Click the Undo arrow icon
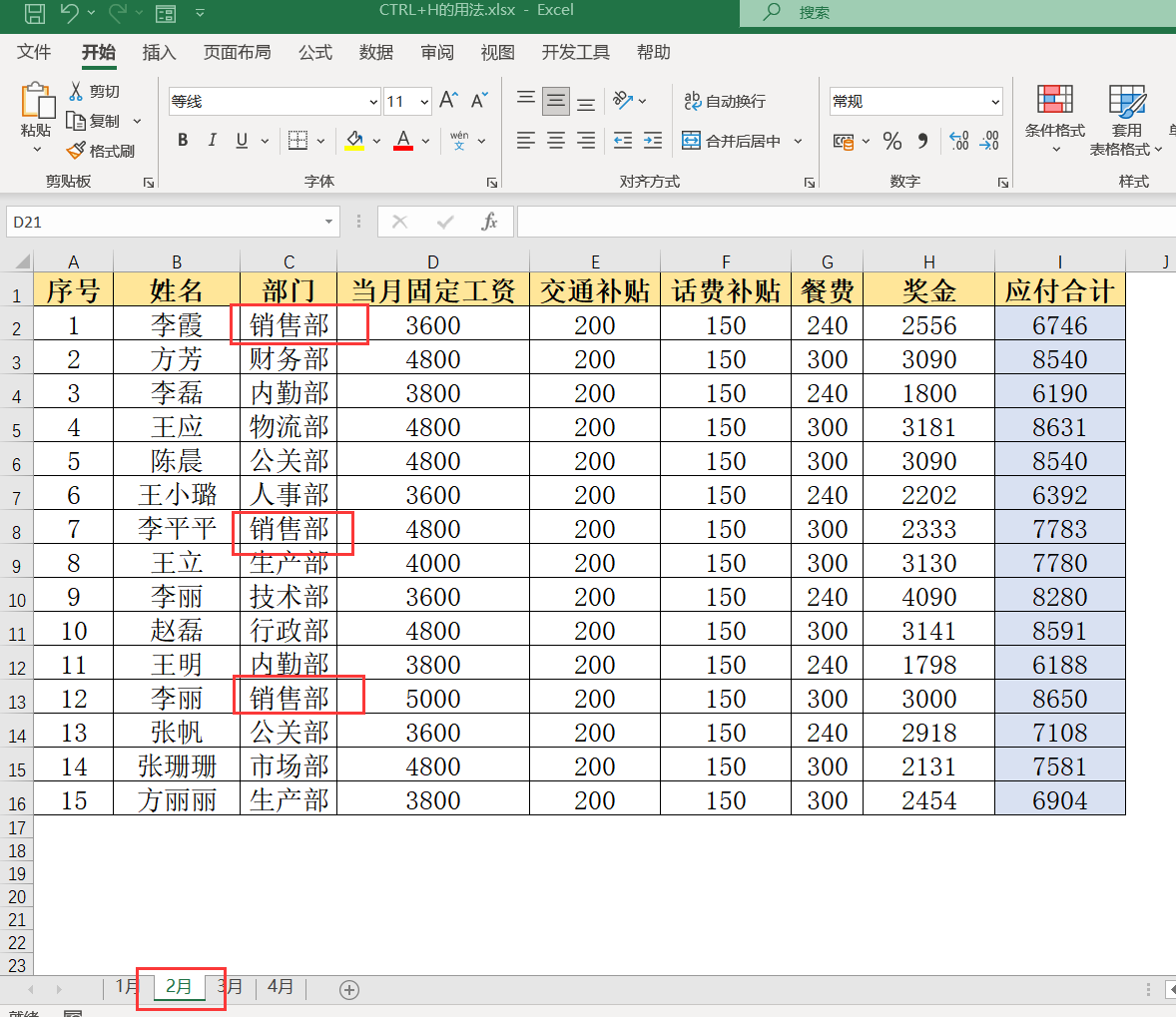This screenshot has height=1017, width=1176. (69, 13)
